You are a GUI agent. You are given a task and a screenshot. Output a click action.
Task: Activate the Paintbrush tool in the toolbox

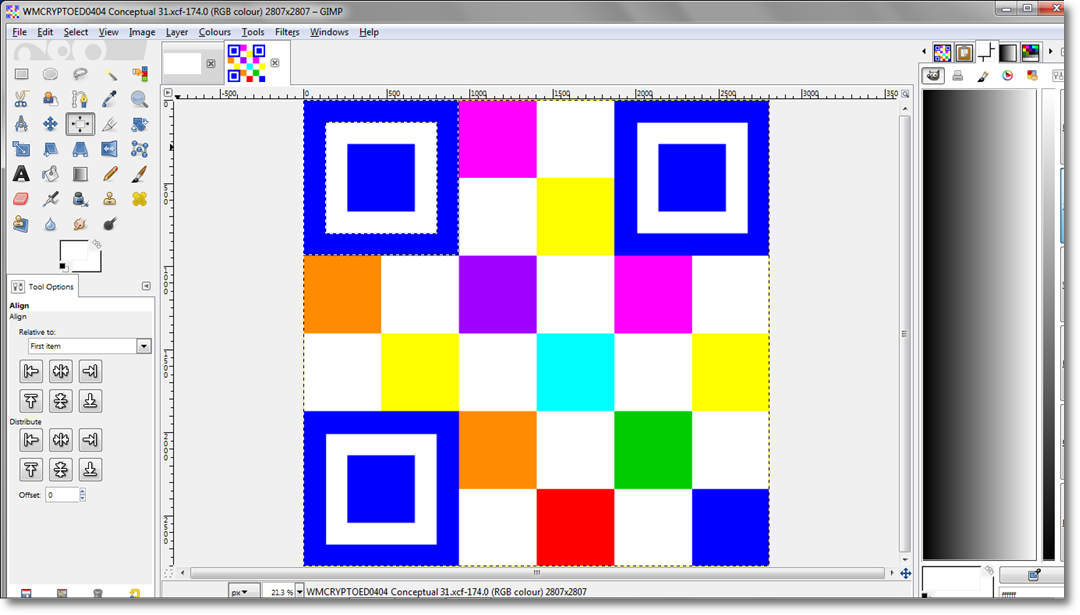click(x=139, y=174)
